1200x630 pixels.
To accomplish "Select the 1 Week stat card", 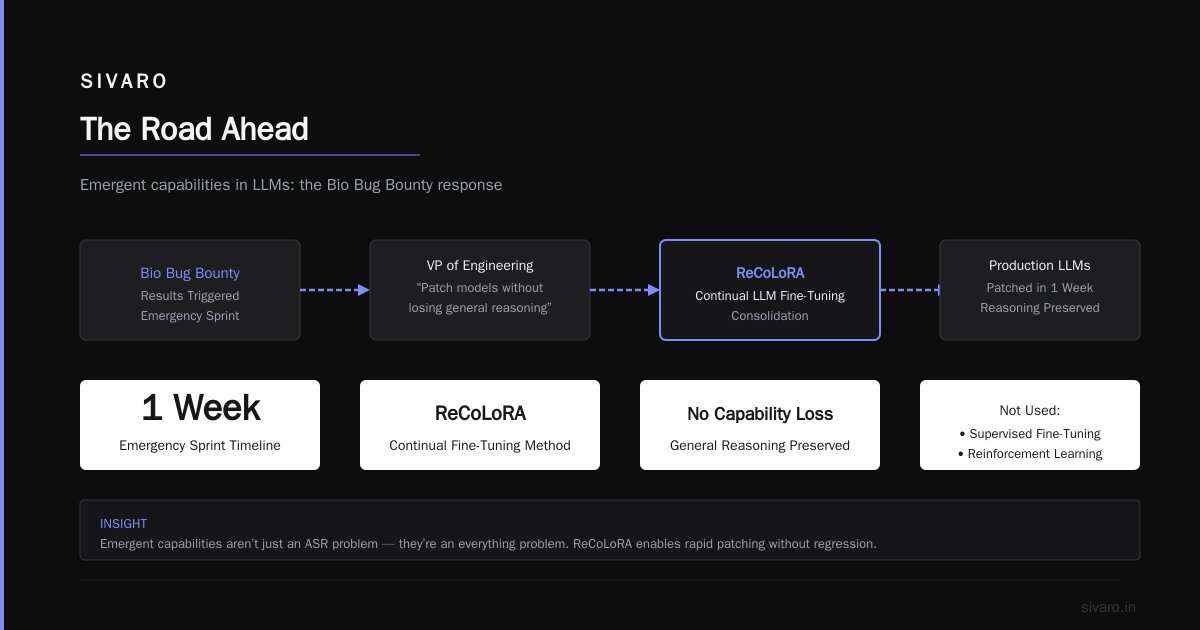I will tap(200, 425).
